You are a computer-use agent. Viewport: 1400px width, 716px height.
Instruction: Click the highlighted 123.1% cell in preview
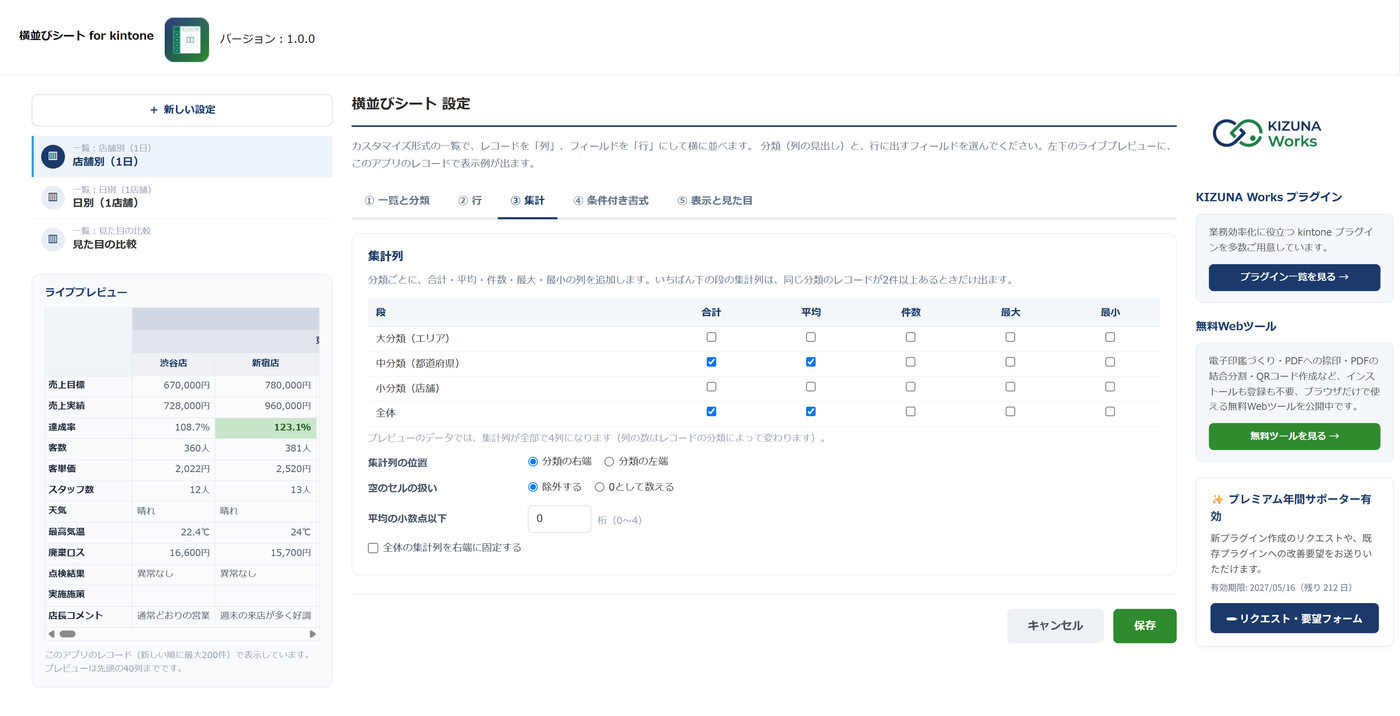click(265, 427)
